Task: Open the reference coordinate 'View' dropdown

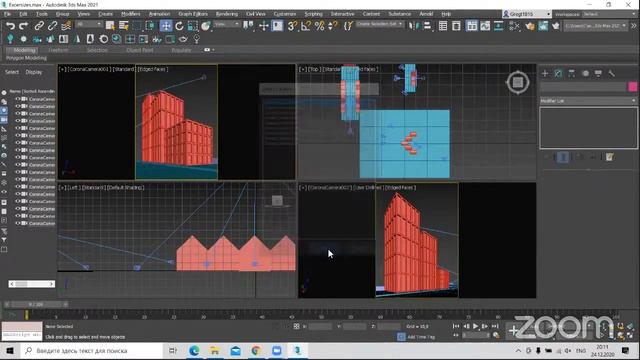Action: pos(227,25)
